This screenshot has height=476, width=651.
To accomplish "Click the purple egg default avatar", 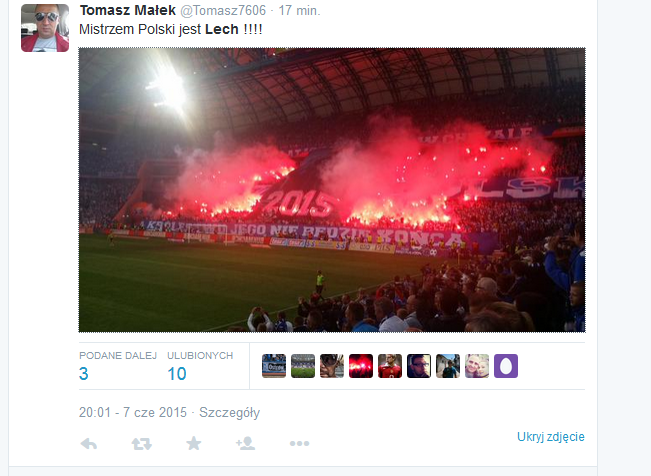I will point(506,366).
